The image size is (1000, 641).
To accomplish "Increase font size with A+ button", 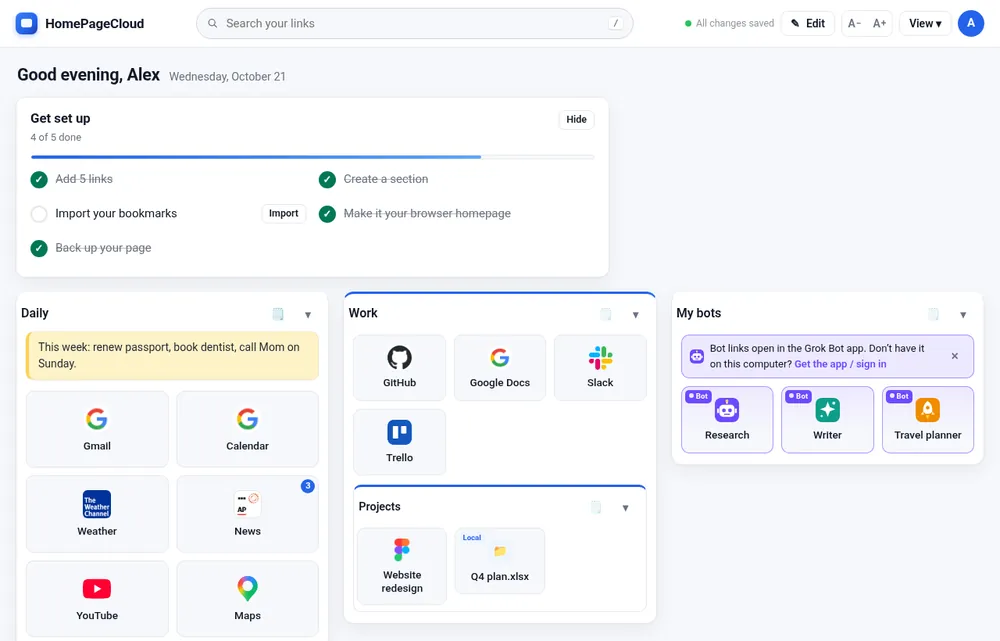I will (879, 24).
